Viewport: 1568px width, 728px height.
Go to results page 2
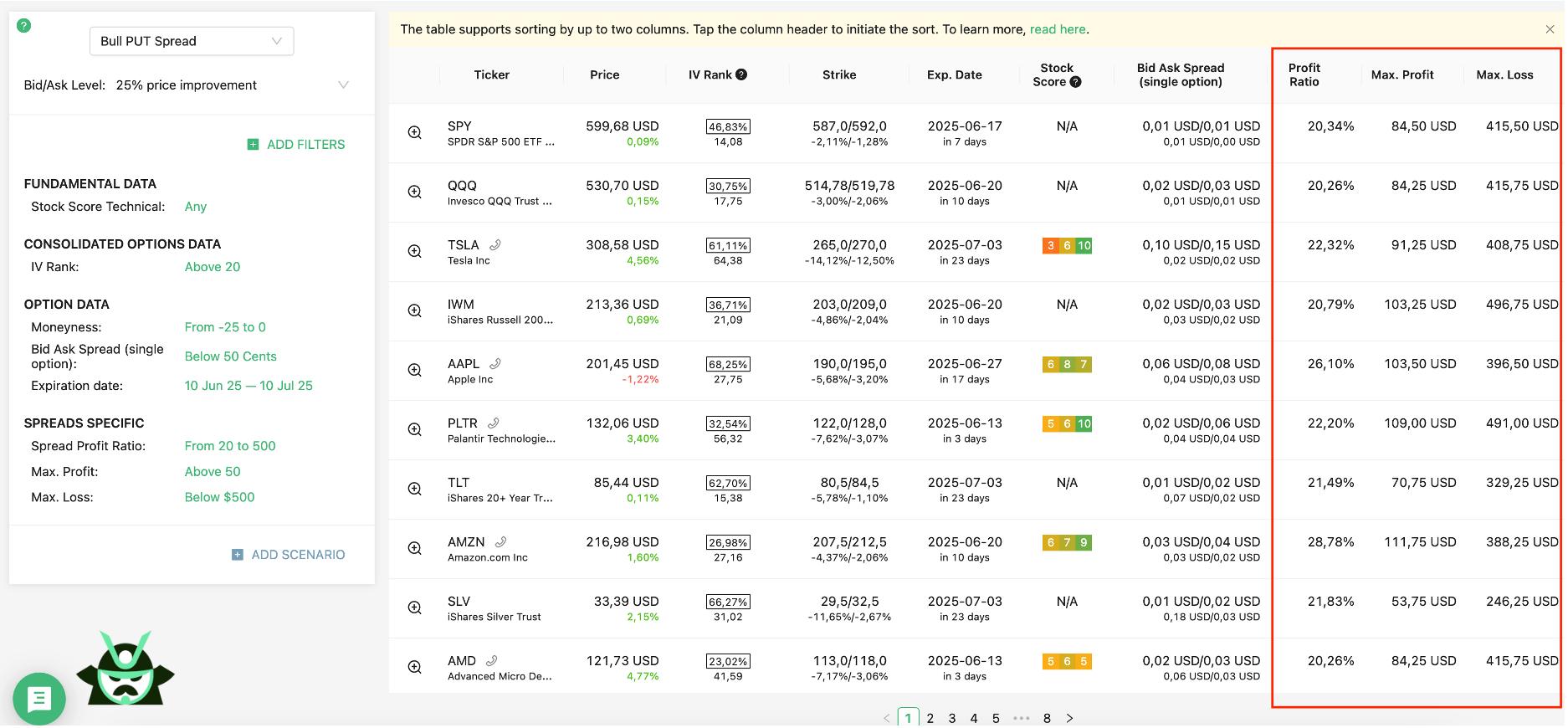point(930,719)
